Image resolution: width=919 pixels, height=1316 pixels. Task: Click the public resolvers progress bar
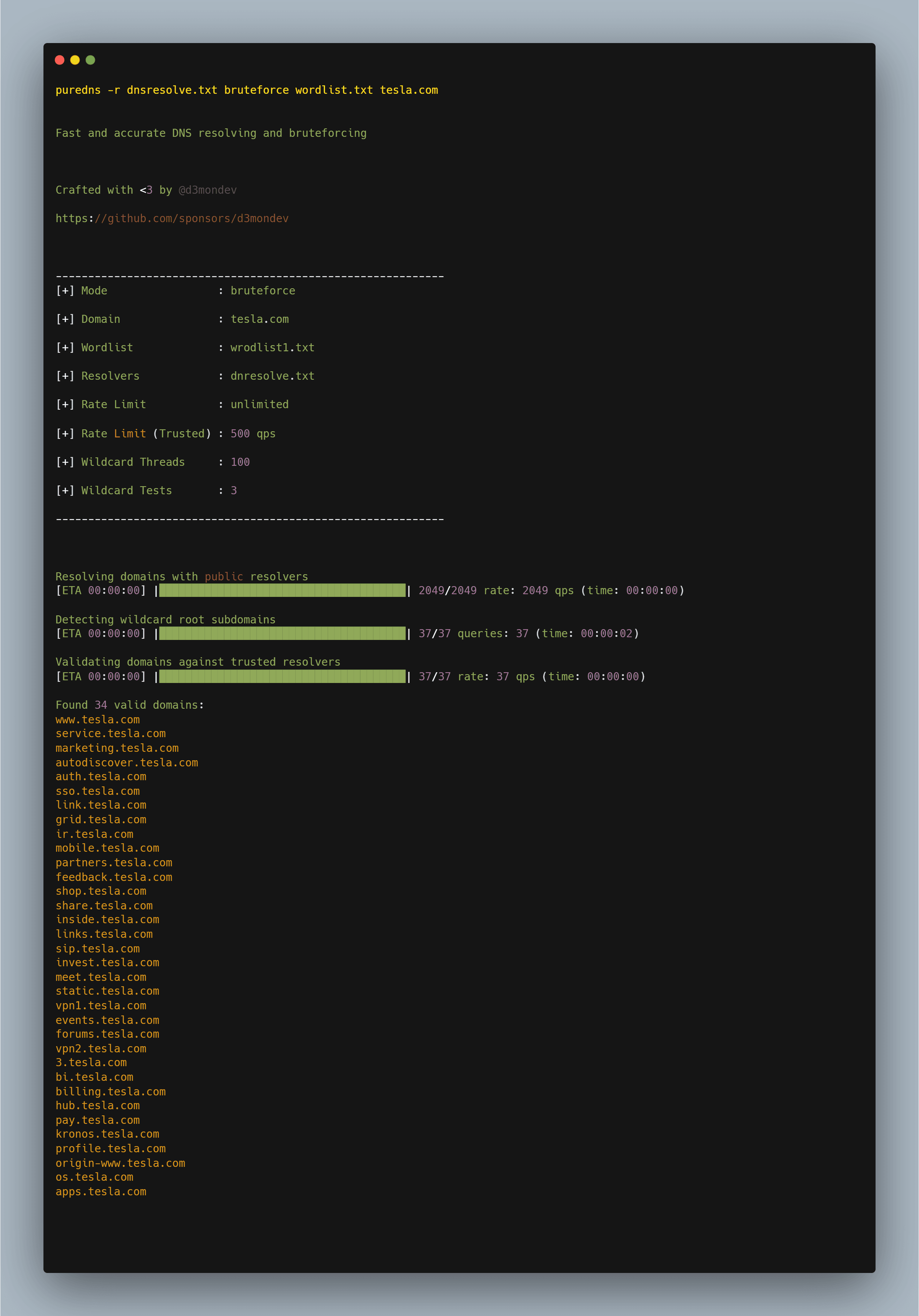tap(282, 590)
